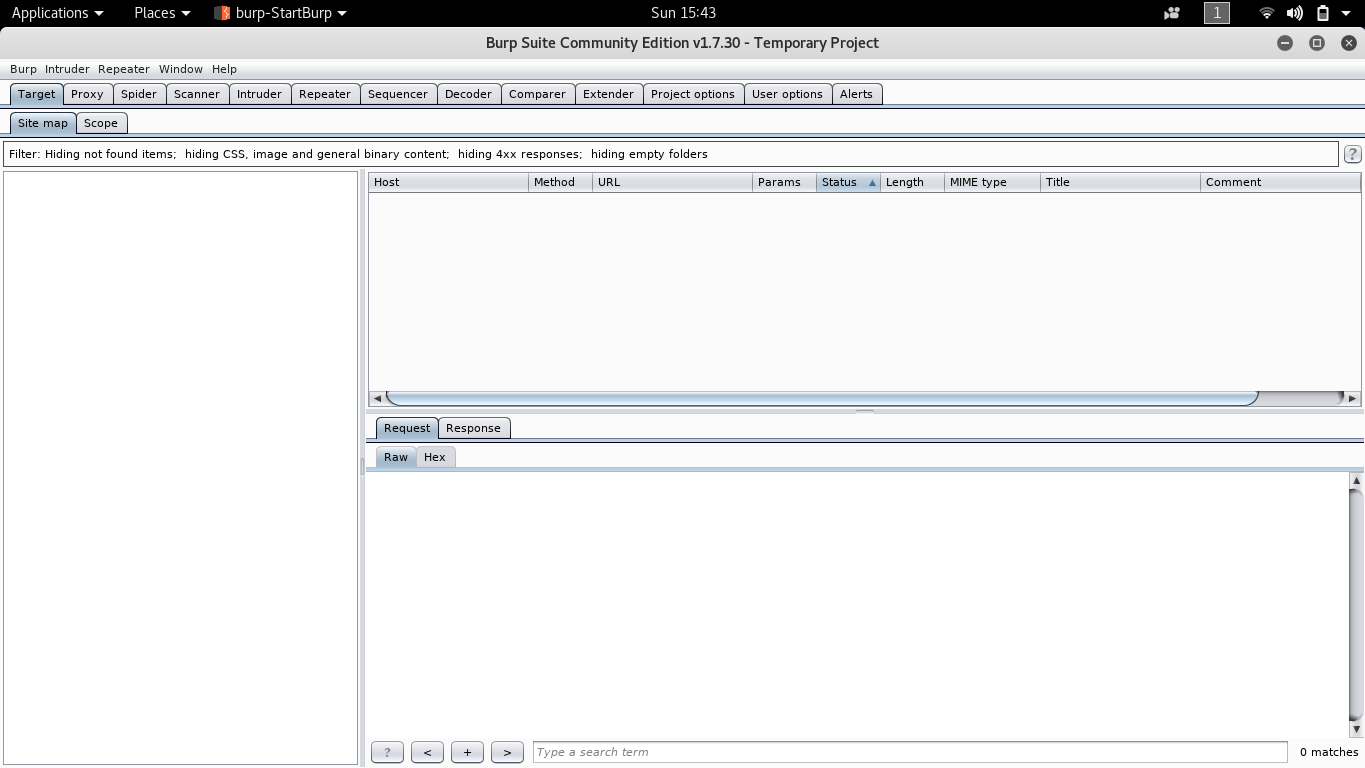The height and width of the screenshot is (768, 1365).
Task: Open the Places menu
Action: pyautogui.click(x=162, y=13)
